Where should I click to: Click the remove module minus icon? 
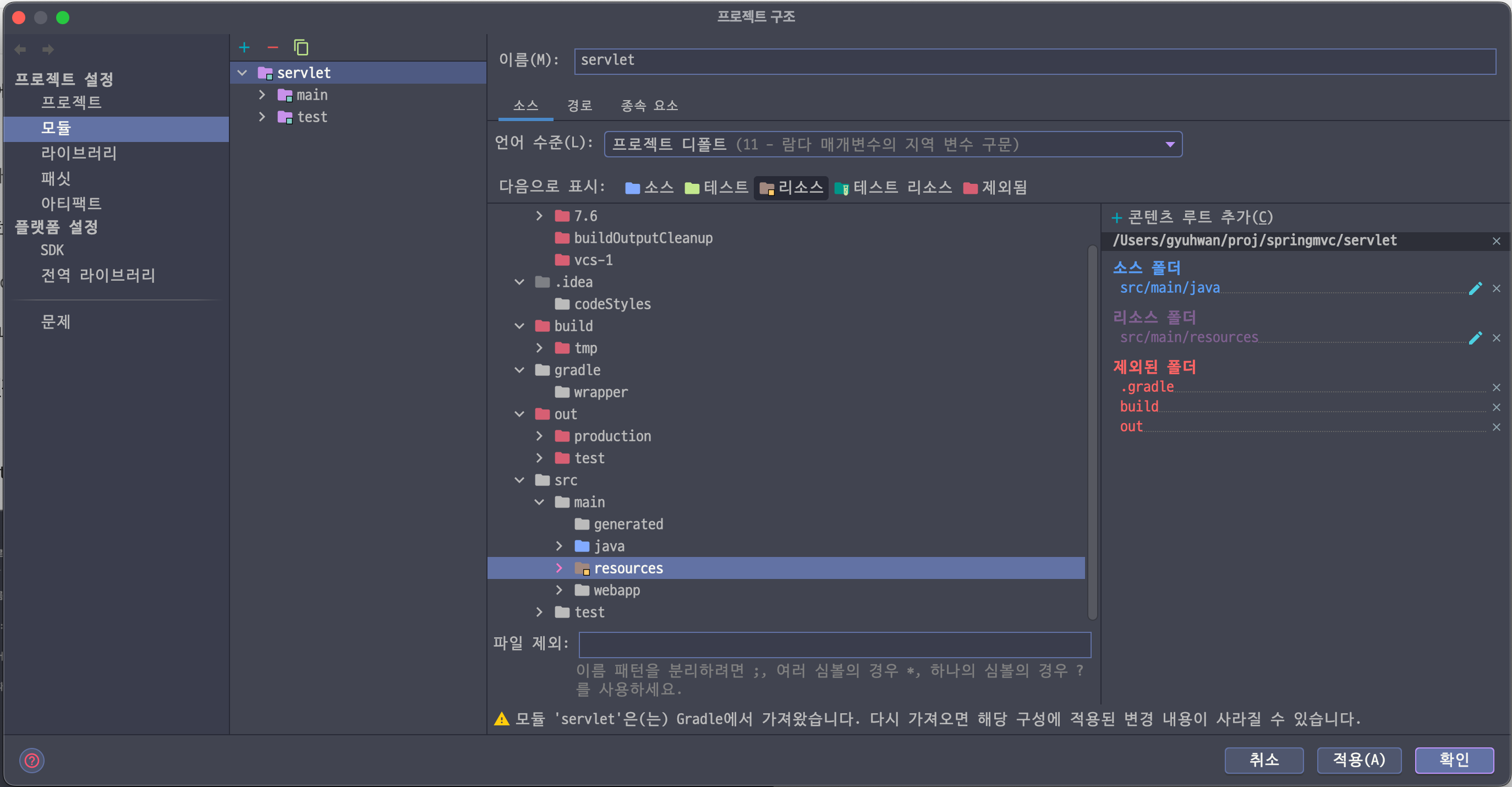(x=272, y=47)
